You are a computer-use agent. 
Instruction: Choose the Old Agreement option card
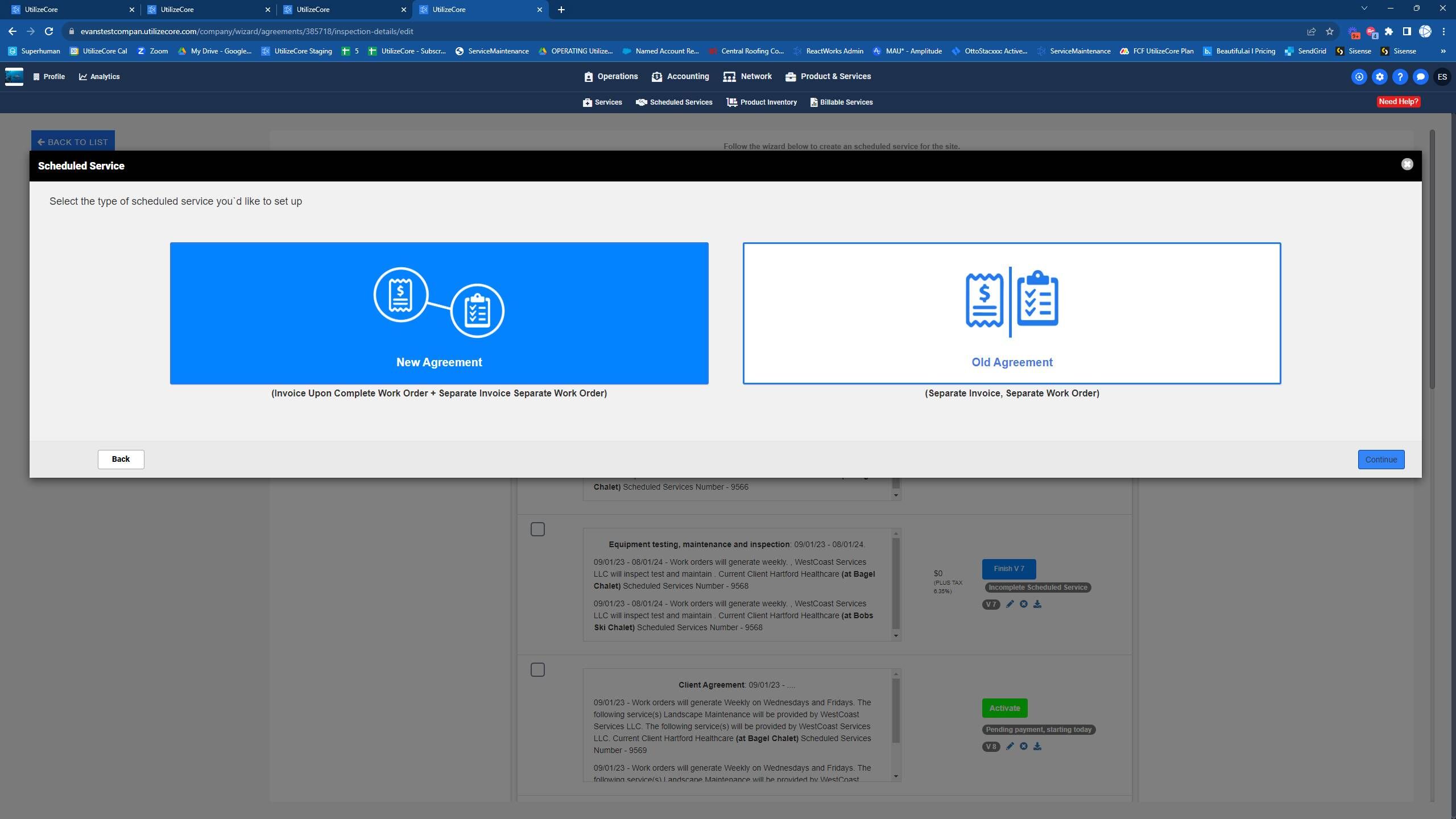point(1011,313)
